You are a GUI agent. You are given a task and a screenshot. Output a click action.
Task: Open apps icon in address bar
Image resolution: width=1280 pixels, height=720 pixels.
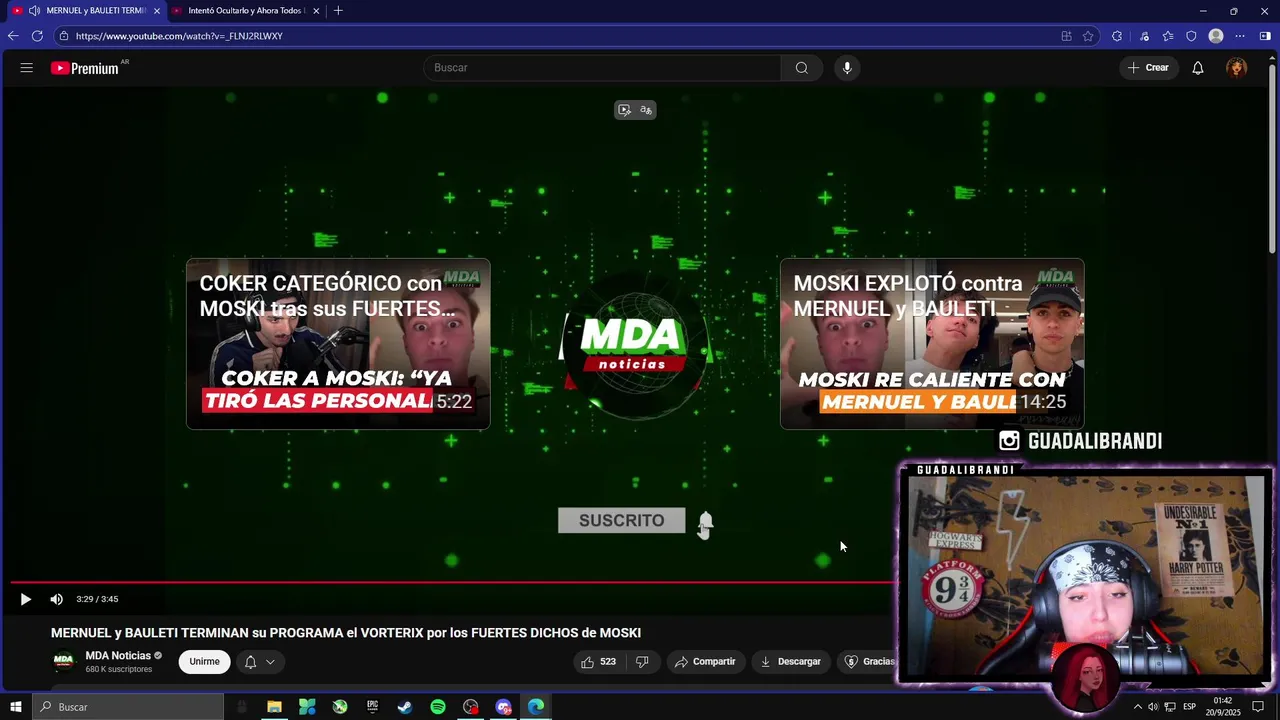click(1066, 36)
